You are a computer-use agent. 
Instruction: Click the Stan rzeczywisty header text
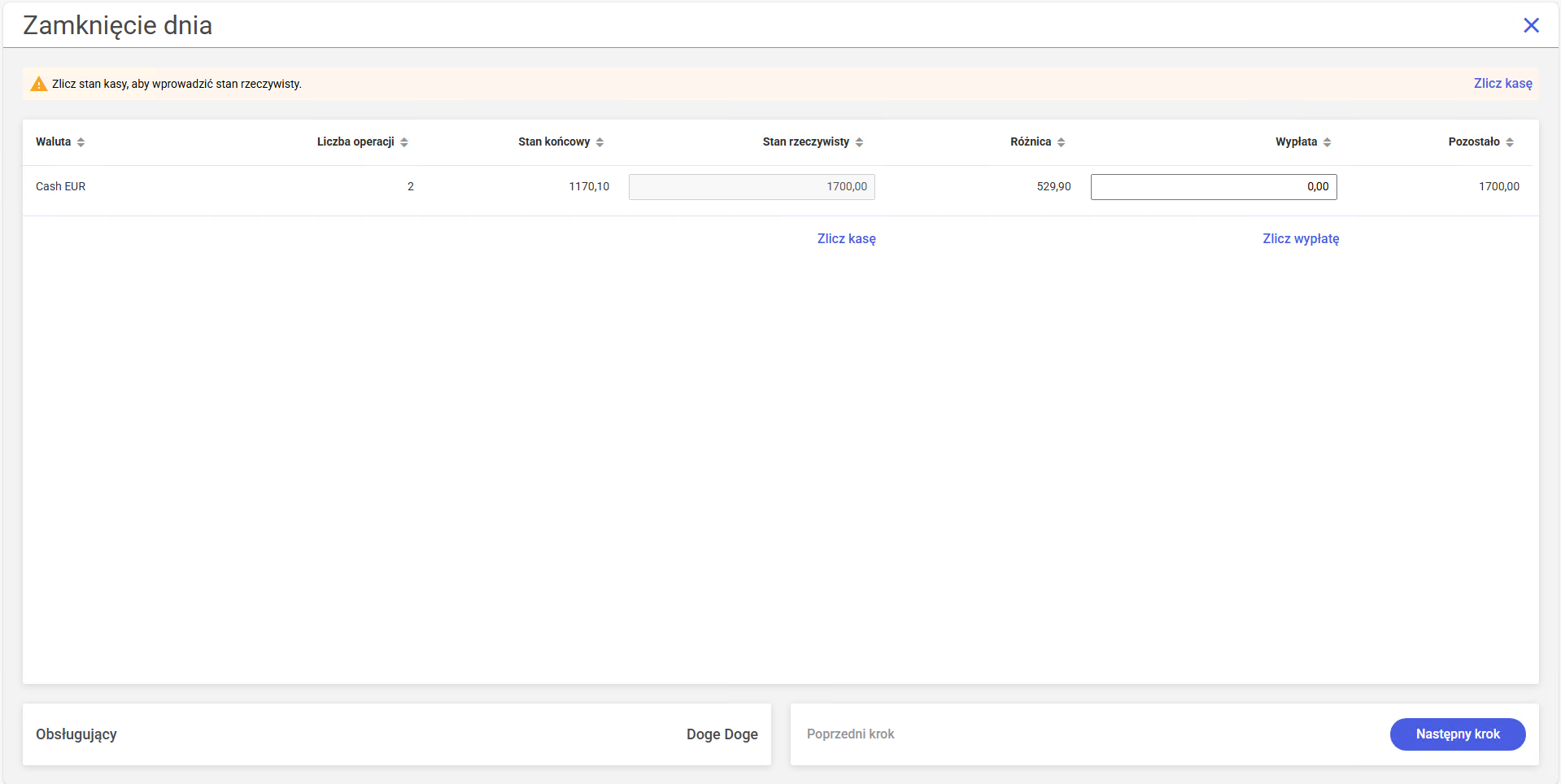click(x=805, y=142)
